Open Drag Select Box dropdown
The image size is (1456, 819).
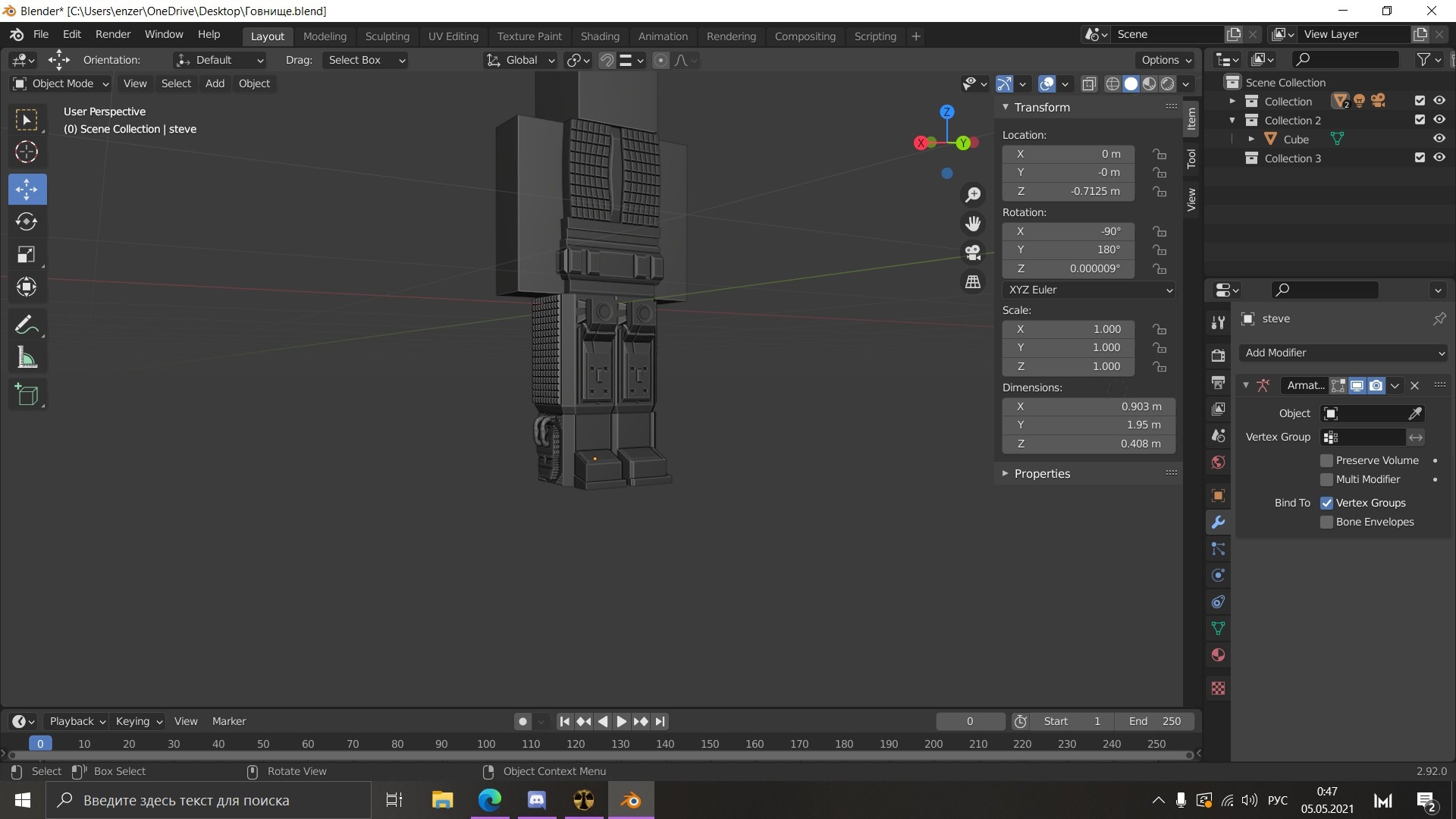[x=365, y=60]
